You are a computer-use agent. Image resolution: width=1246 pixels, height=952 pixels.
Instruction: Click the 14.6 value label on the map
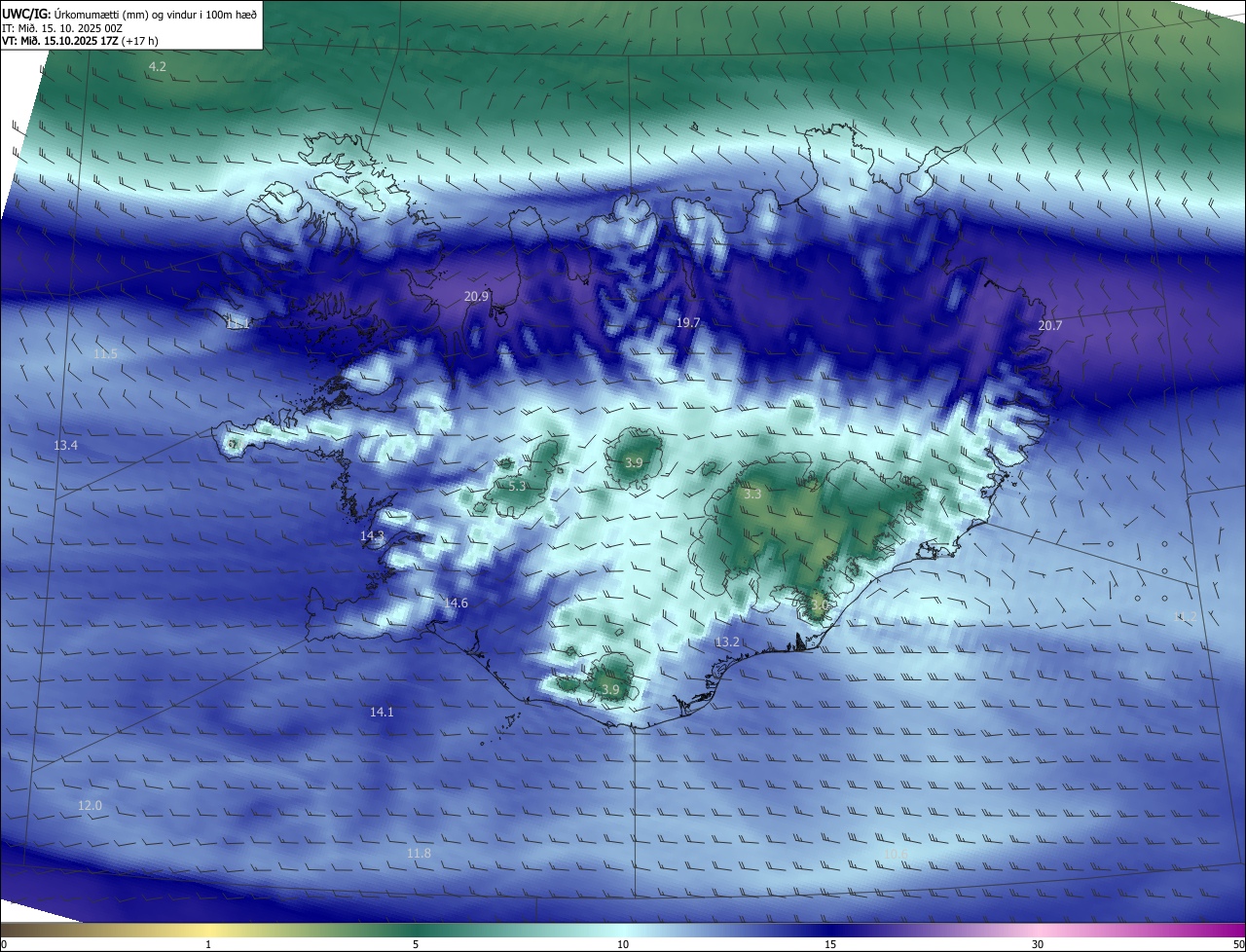click(x=456, y=603)
